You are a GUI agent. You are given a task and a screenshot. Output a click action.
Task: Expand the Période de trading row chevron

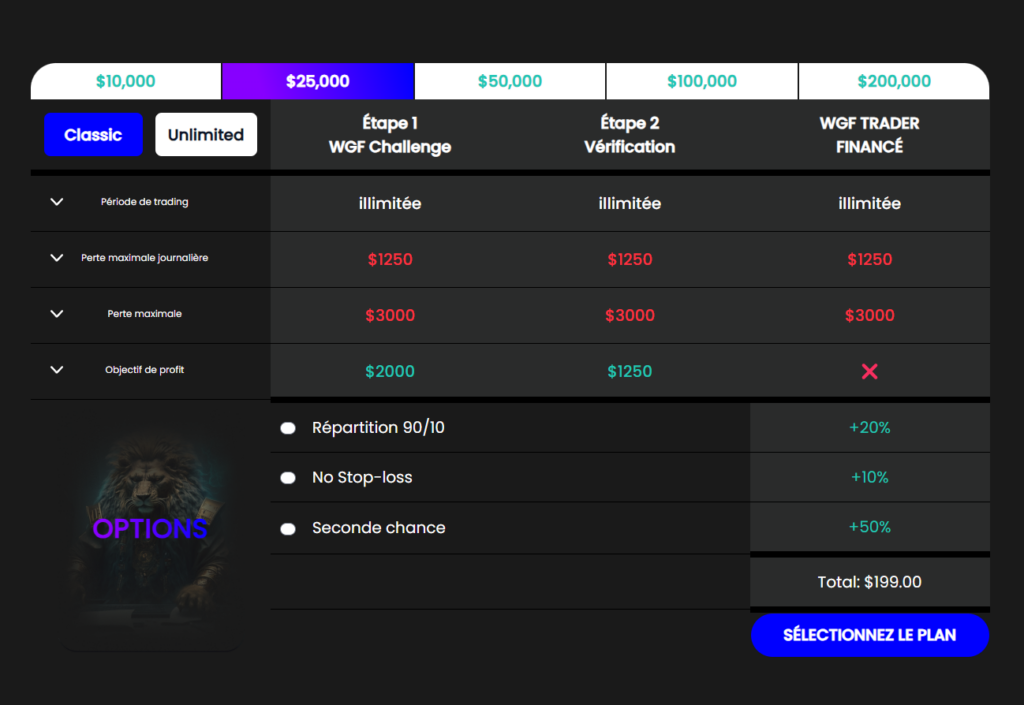tap(57, 202)
